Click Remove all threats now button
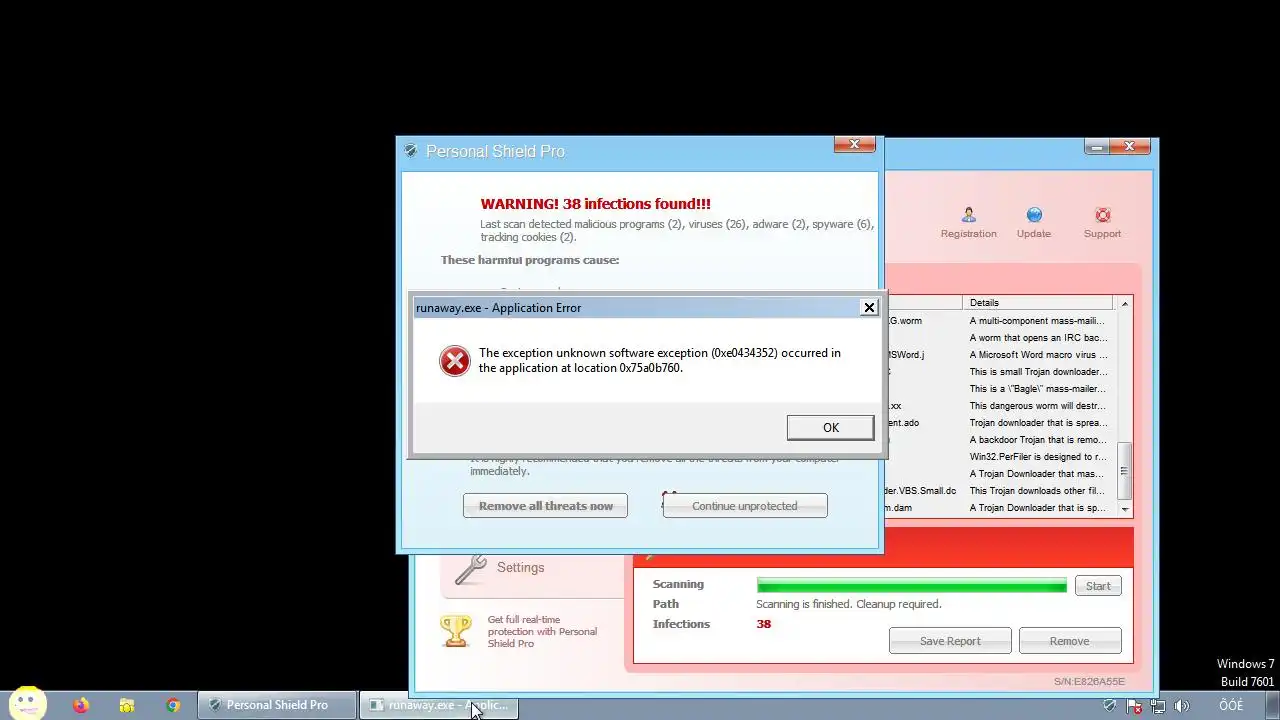Viewport: 1280px width, 720px height. tap(545, 506)
